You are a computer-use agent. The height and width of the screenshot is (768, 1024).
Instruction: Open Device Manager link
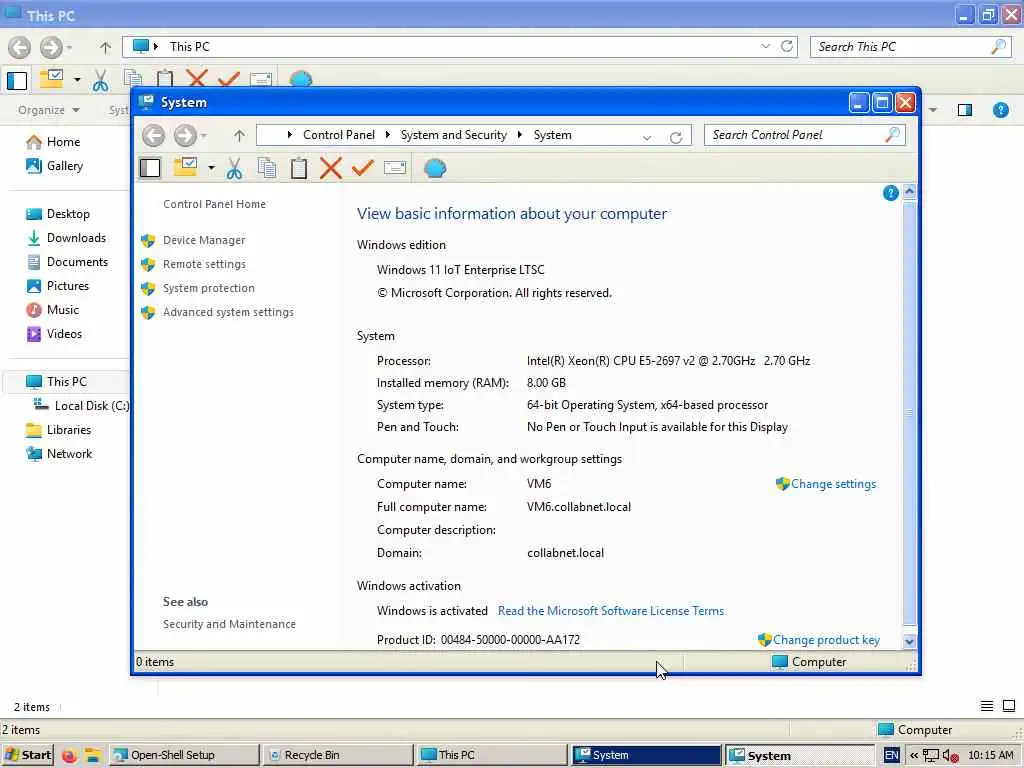pyautogui.click(x=204, y=240)
